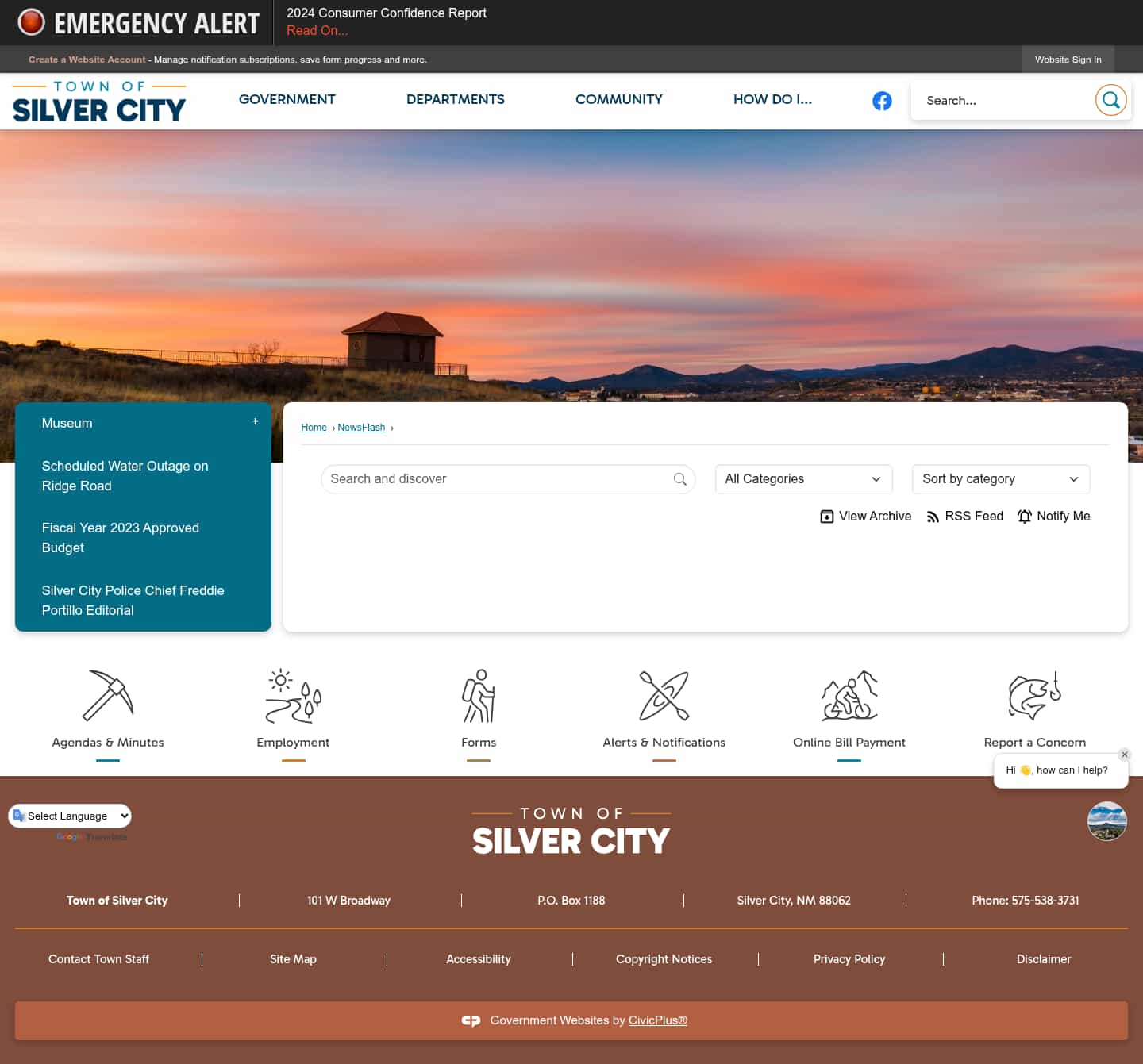1143x1064 pixels.
Task: Open the RSS Feed for news flashes
Action: click(x=964, y=516)
